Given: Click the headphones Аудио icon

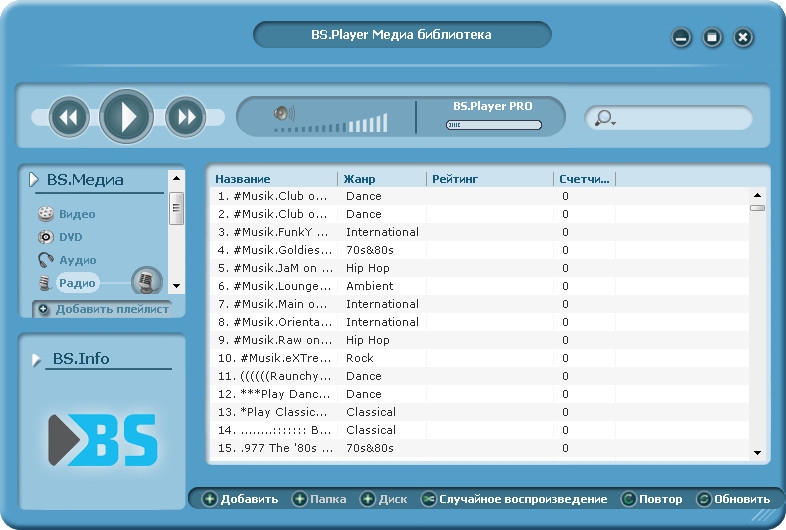Looking at the screenshot, I should point(46,260).
